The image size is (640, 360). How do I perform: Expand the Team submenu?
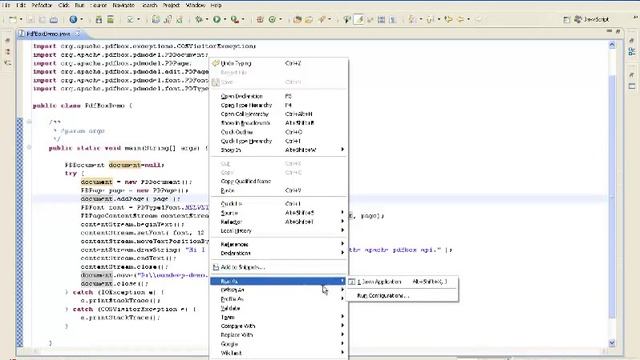tap(279, 317)
